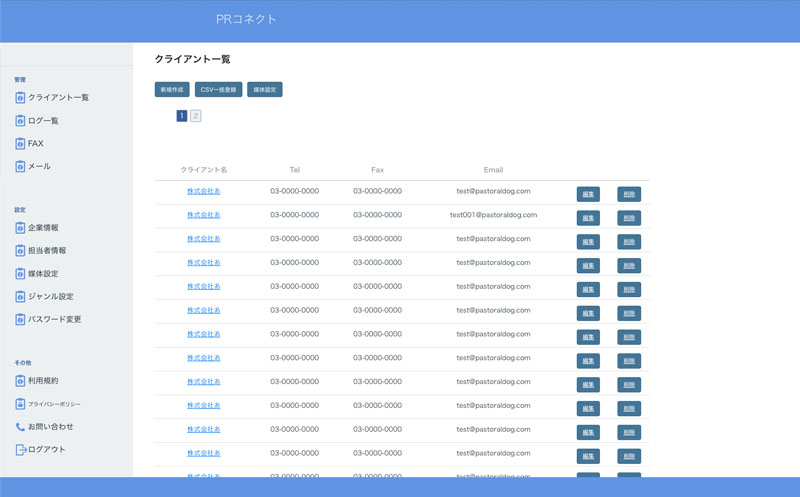Go to page 2 in pagination

[x=196, y=116]
